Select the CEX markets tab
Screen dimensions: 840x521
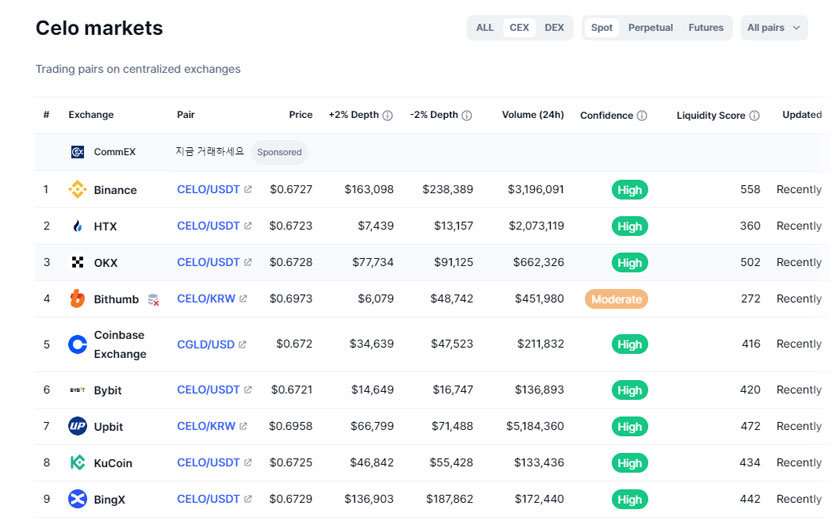(x=519, y=28)
